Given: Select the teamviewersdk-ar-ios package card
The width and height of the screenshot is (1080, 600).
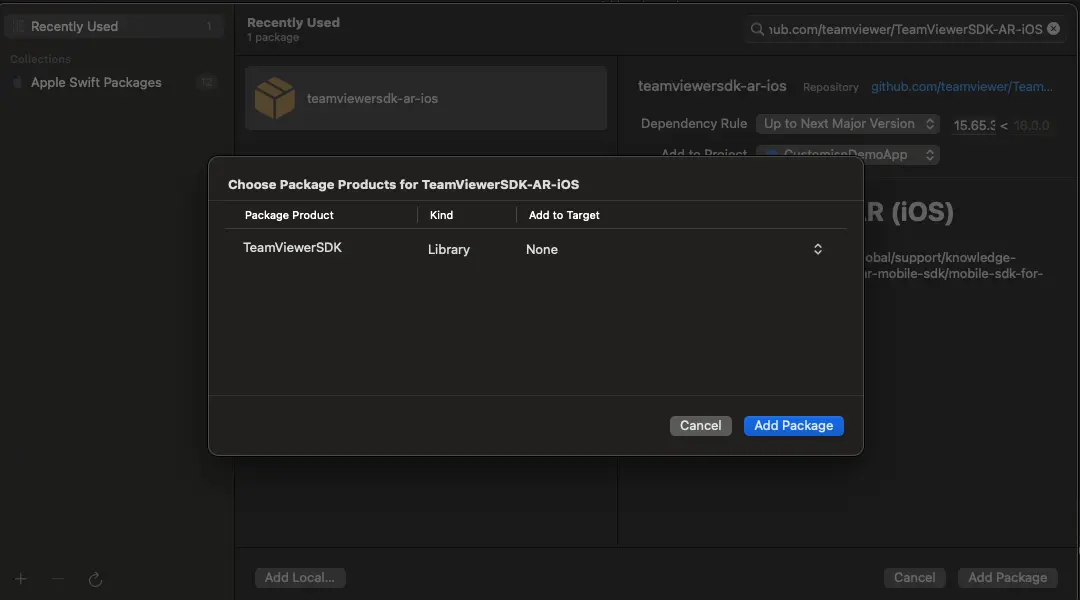Looking at the screenshot, I should (x=426, y=98).
